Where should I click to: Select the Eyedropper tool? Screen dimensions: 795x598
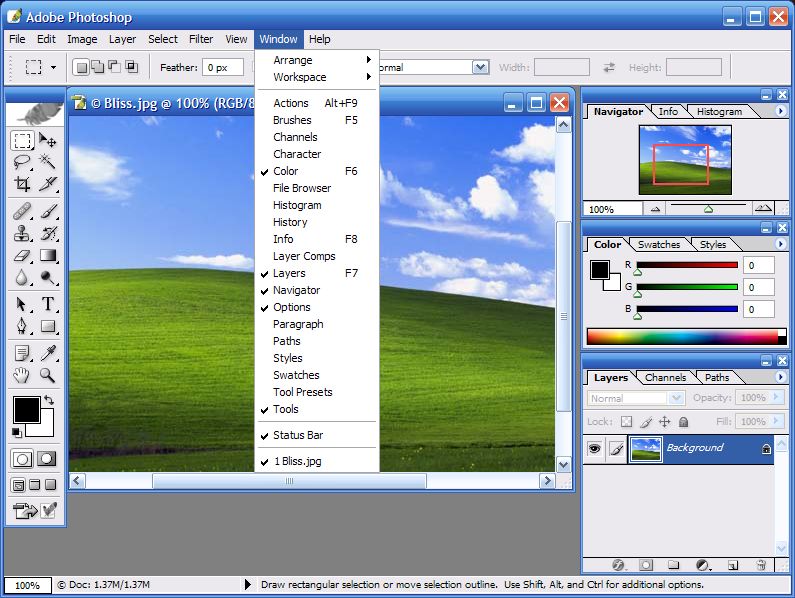tap(48, 353)
